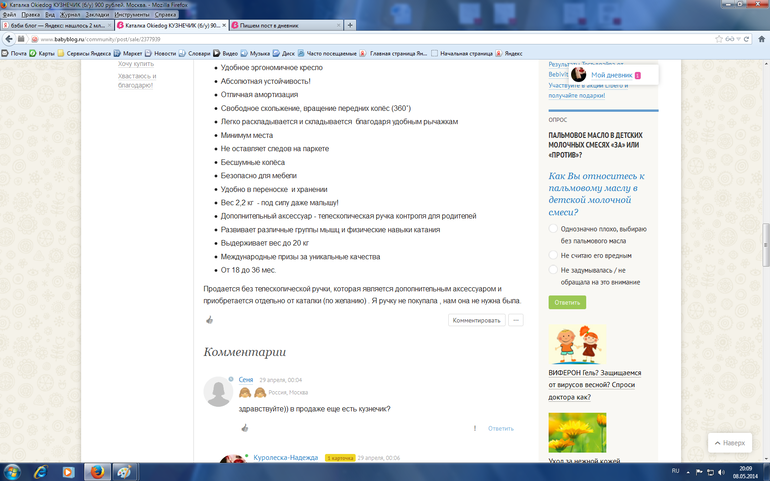Click the page vertical scrollbar thumb

765,245
